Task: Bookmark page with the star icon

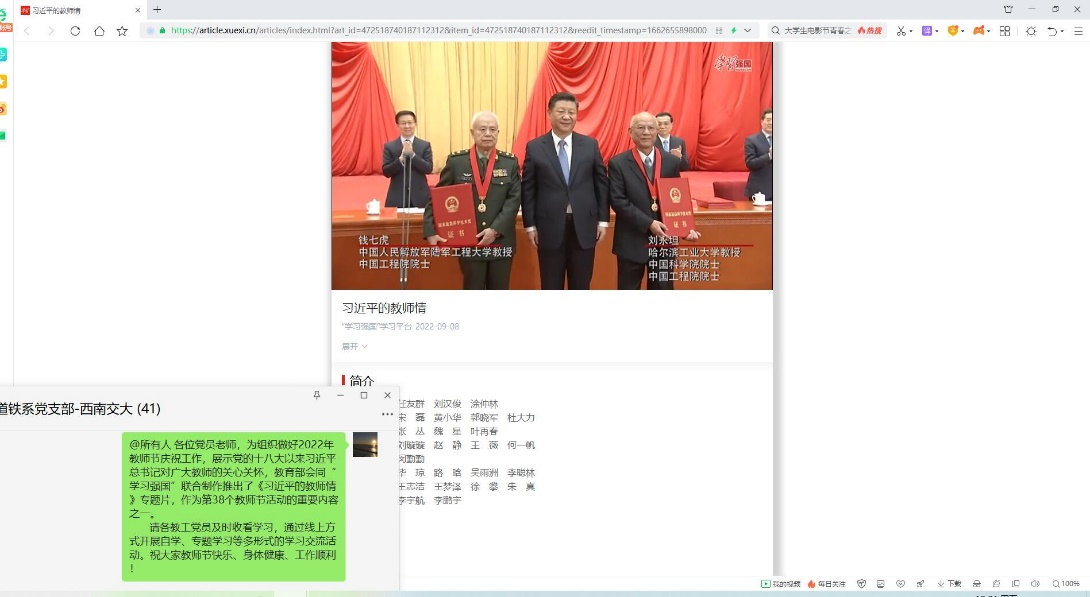Action: pos(122,31)
